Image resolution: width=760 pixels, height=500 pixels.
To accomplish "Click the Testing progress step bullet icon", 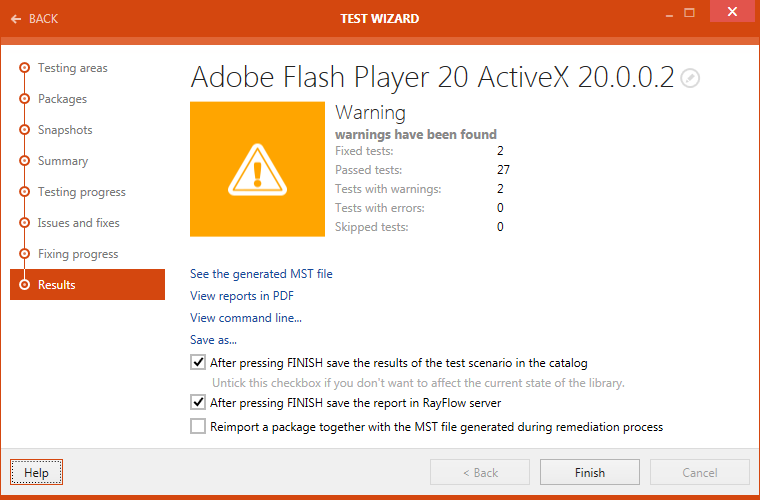I will [x=24, y=192].
